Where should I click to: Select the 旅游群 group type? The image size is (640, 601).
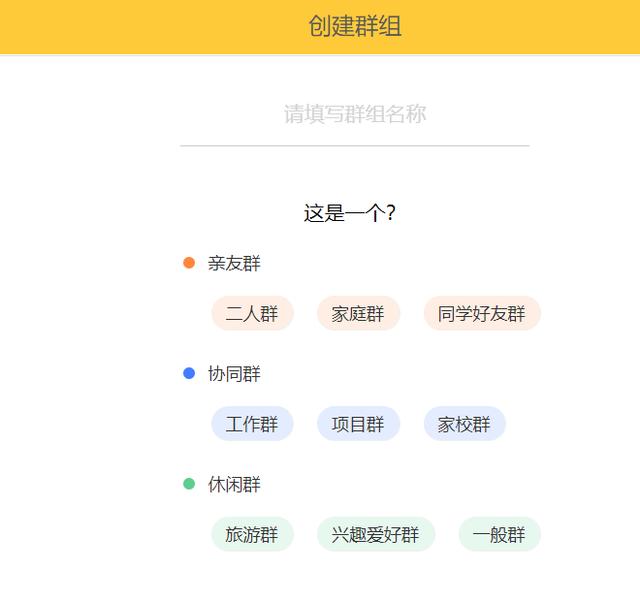[252, 534]
